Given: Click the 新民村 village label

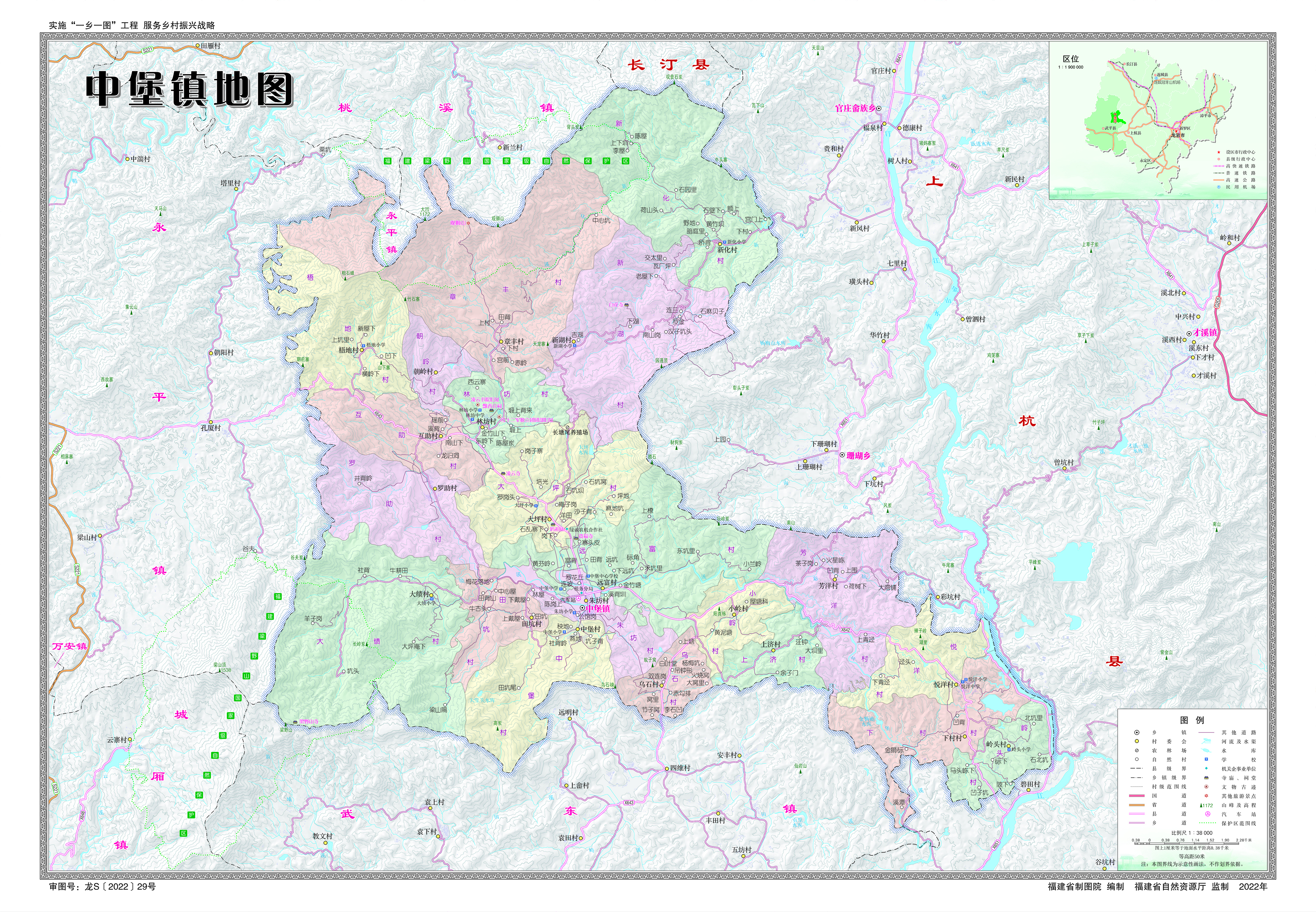Looking at the screenshot, I should point(1014,179).
